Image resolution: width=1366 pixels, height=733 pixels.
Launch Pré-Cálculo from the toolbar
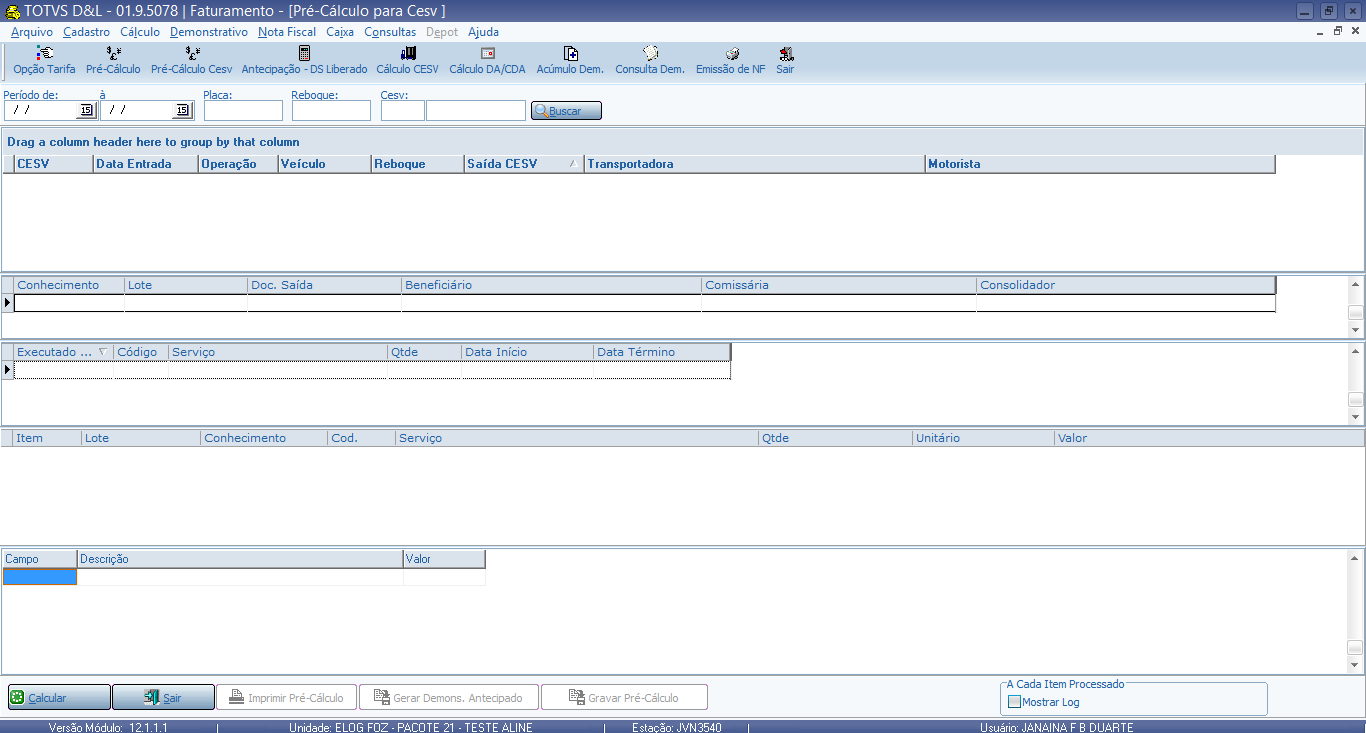113,61
